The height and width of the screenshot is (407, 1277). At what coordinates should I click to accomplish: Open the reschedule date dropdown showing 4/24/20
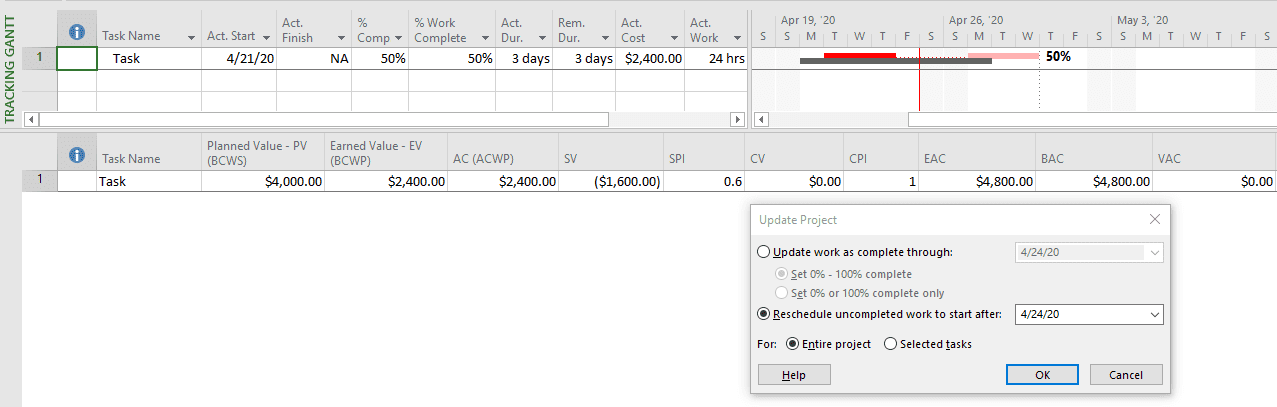(1155, 314)
